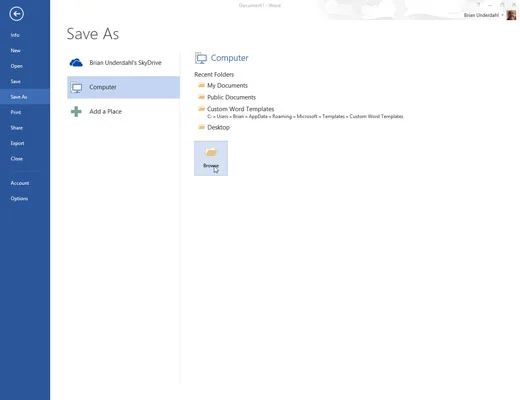Click the user profile picture
Viewport: 520px width, 400px height.
511,15
